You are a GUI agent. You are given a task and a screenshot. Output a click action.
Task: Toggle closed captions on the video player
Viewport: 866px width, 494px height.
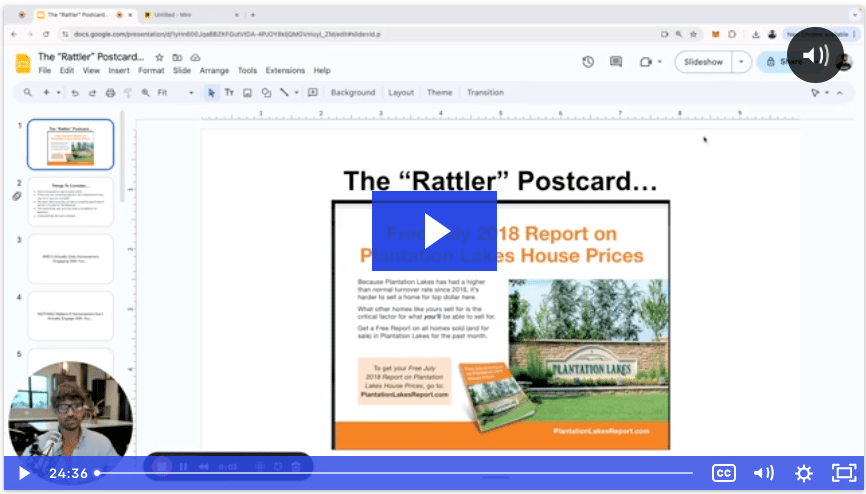724,473
